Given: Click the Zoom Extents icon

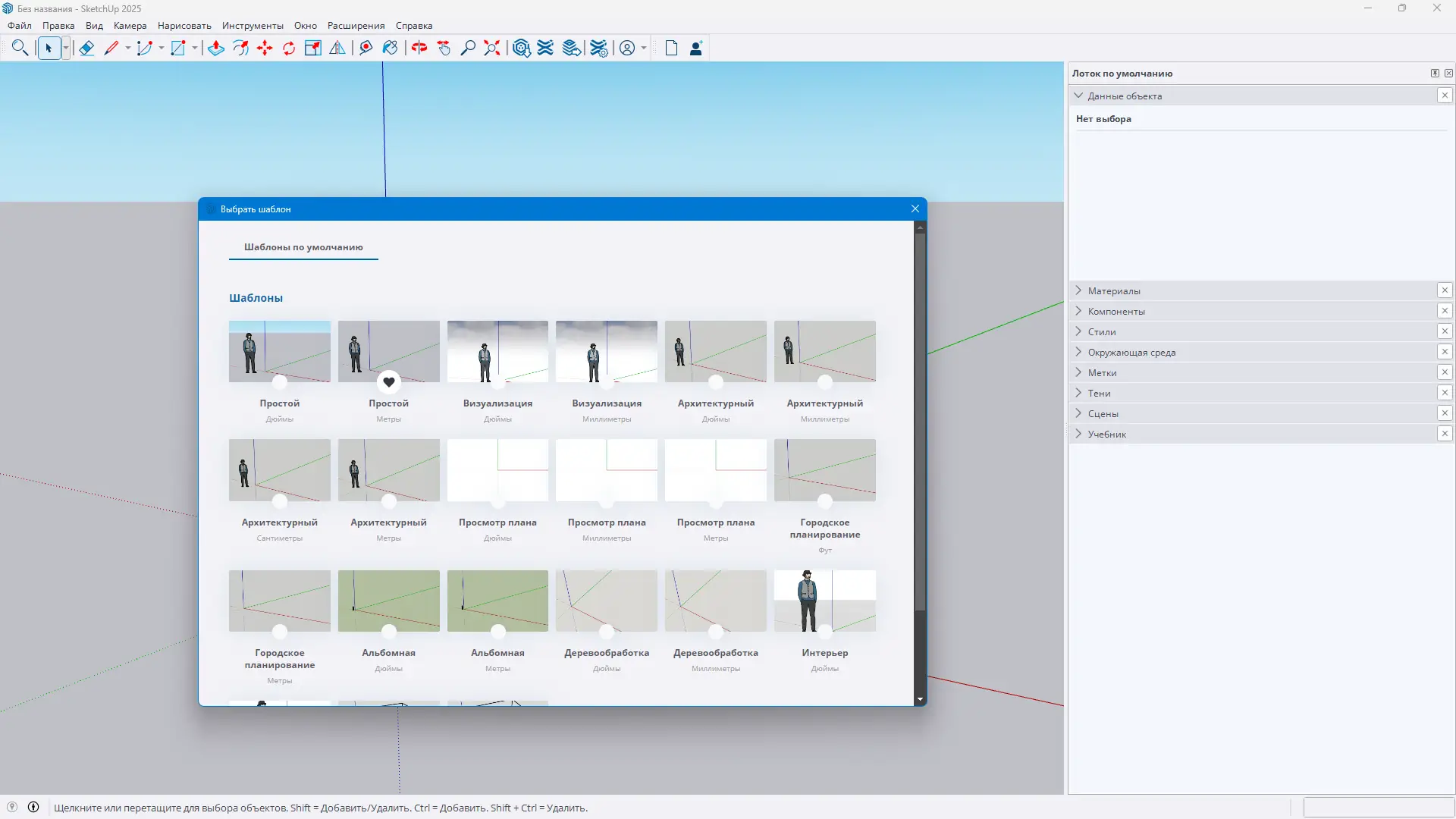Looking at the screenshot, I should click(492, 48).
